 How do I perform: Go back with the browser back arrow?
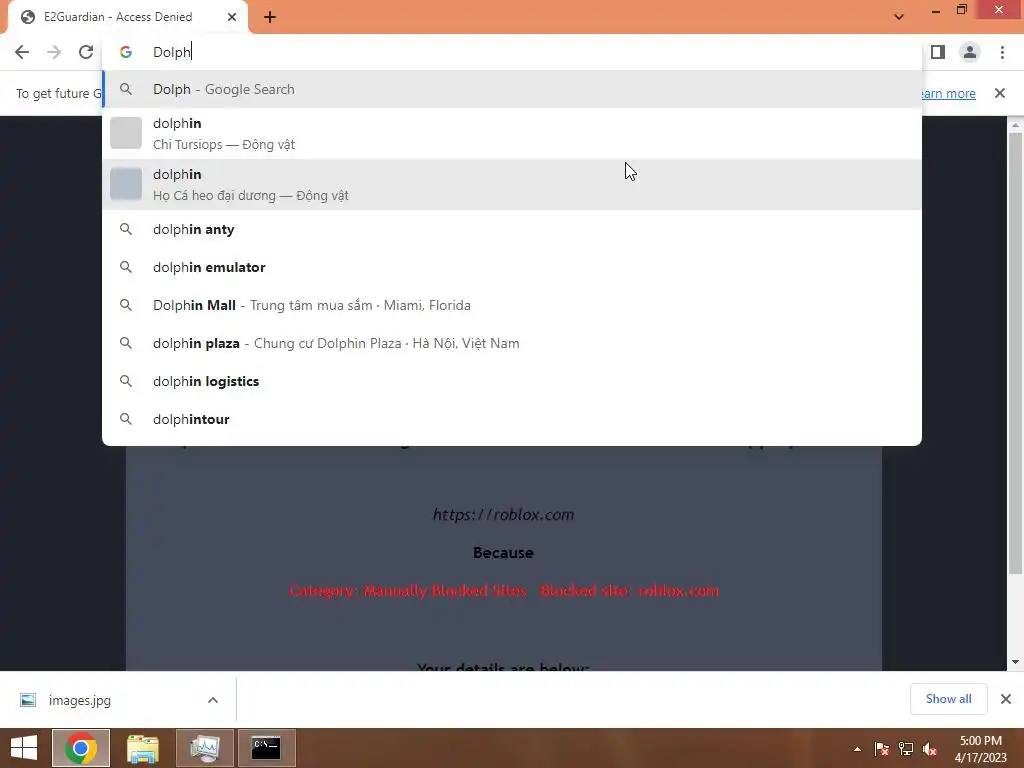click(22, 52)
